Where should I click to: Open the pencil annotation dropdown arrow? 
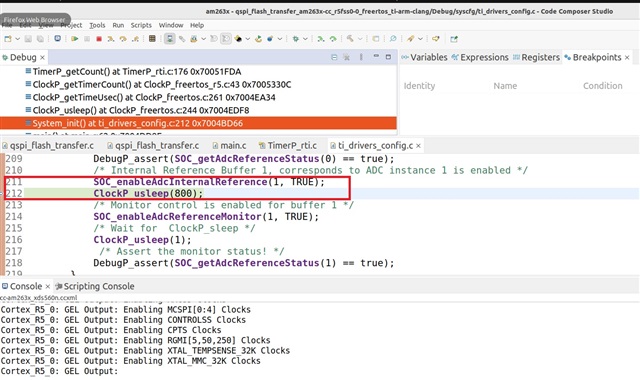420,39
